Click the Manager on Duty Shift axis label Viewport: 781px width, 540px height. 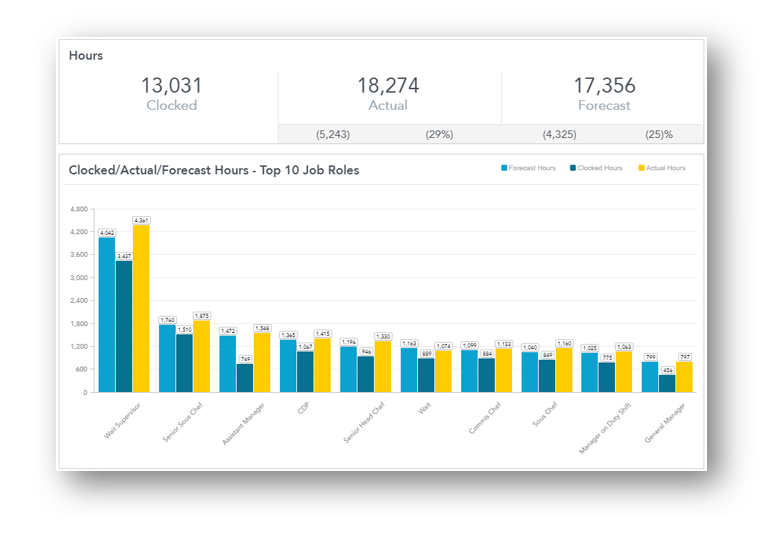603,429
